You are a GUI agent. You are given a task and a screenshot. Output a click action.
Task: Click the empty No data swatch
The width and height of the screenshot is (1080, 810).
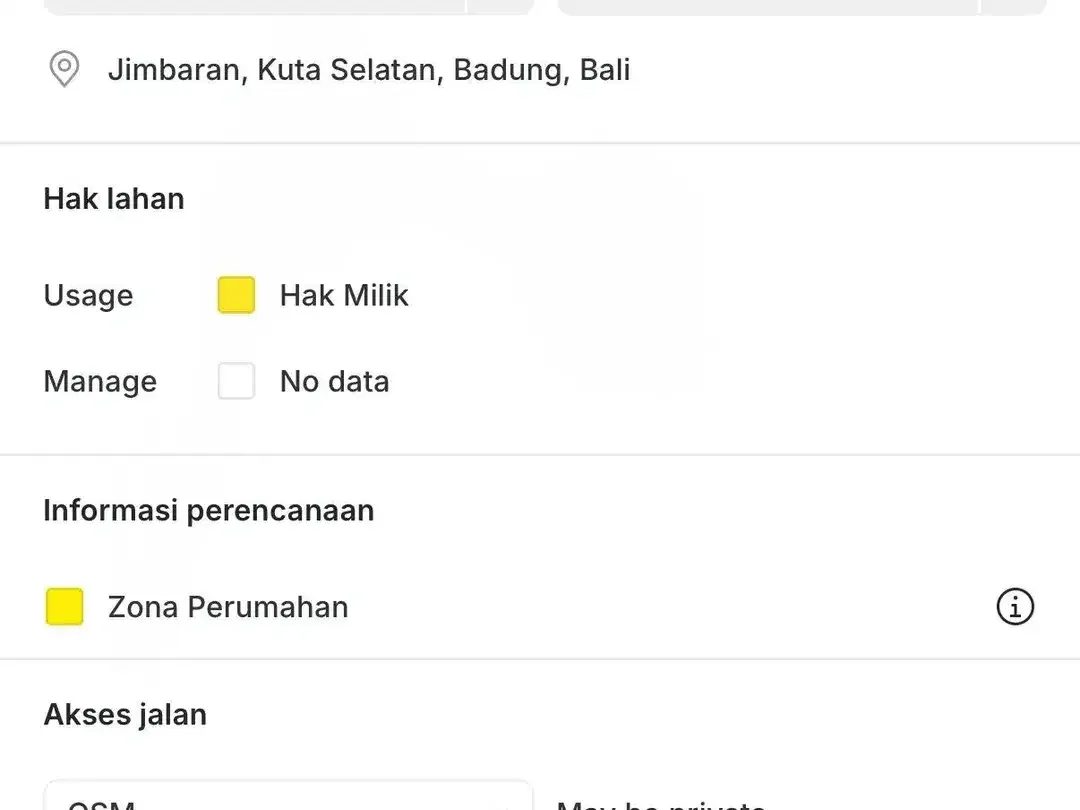pyautogui.click(x=236, y=381)
